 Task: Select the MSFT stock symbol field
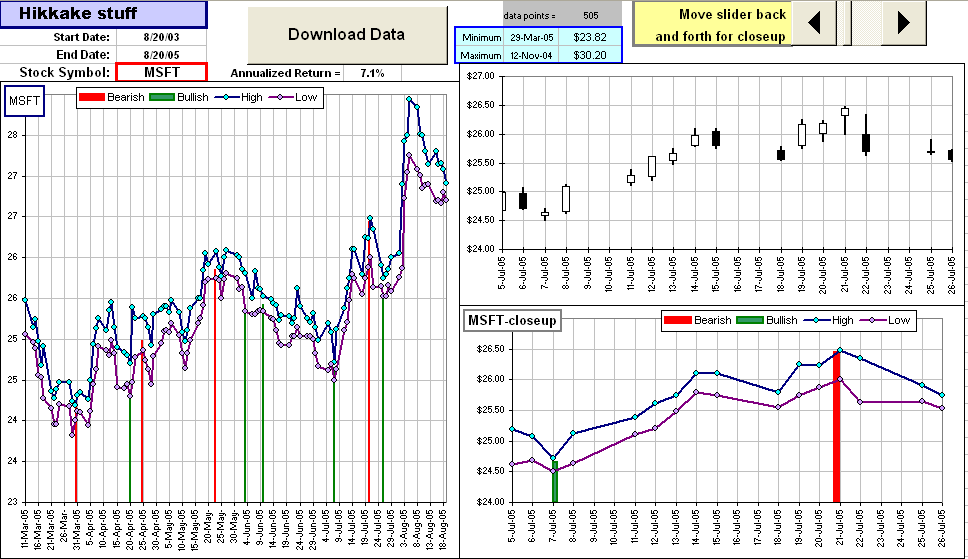pyautogui.click(x=161, y=72)
